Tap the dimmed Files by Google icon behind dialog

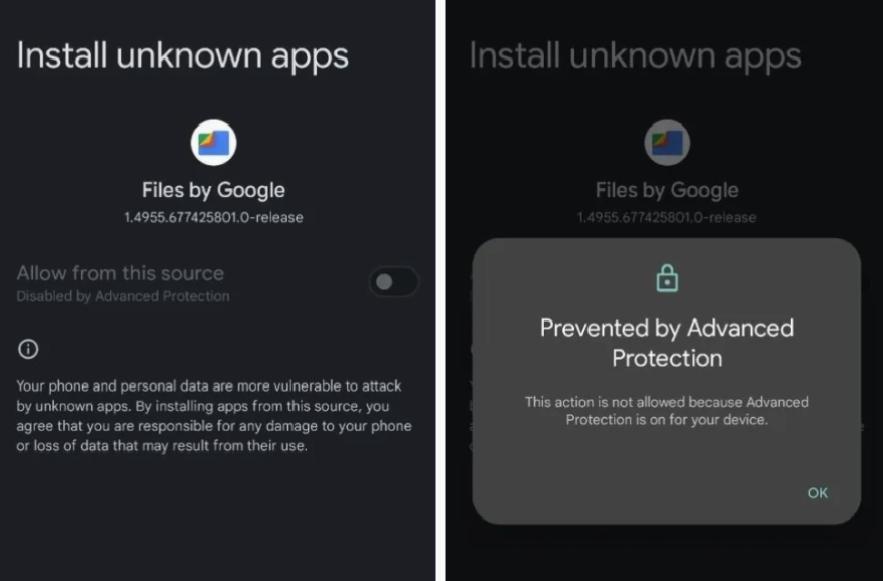coord(667,142)
